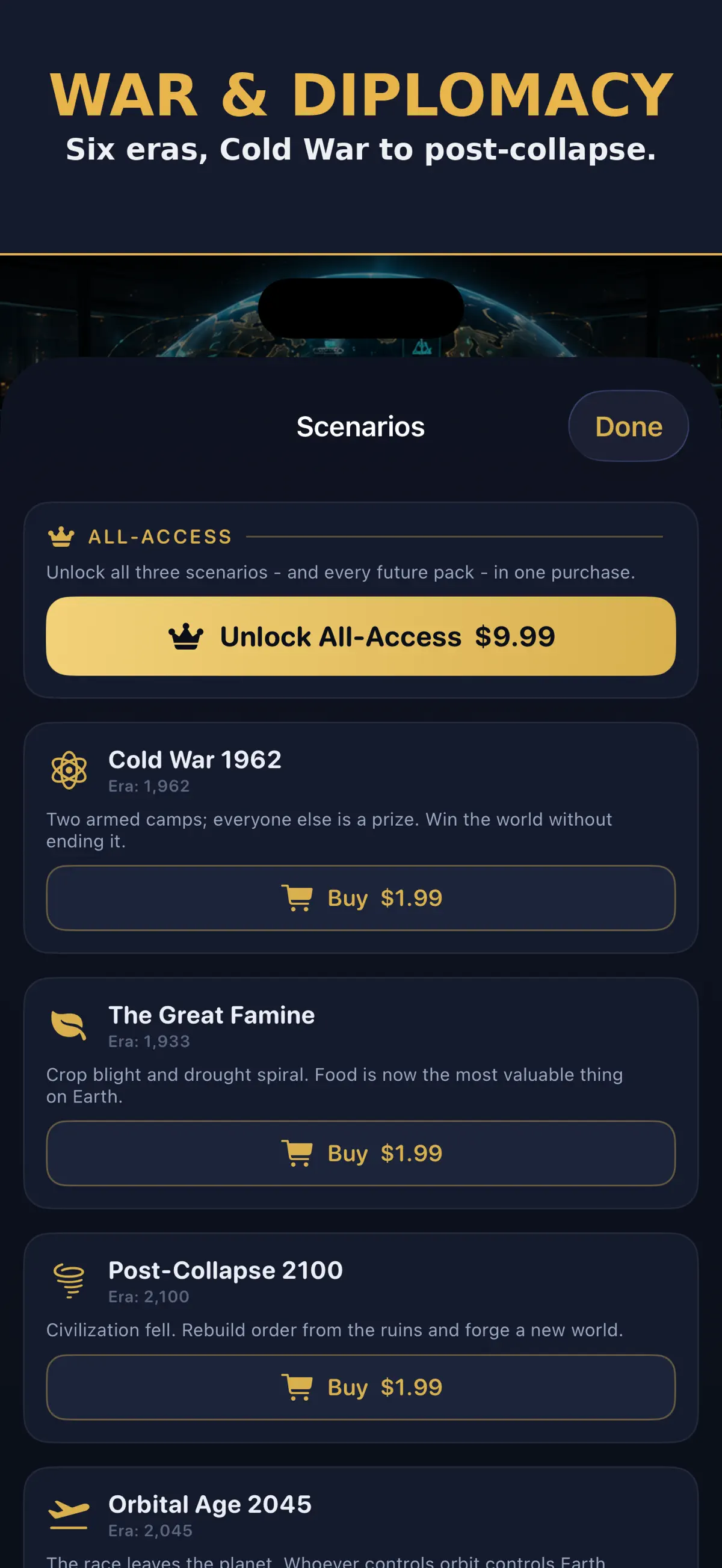
Task: Click the black crown icon in Unlock button
Action: point(186,637)
